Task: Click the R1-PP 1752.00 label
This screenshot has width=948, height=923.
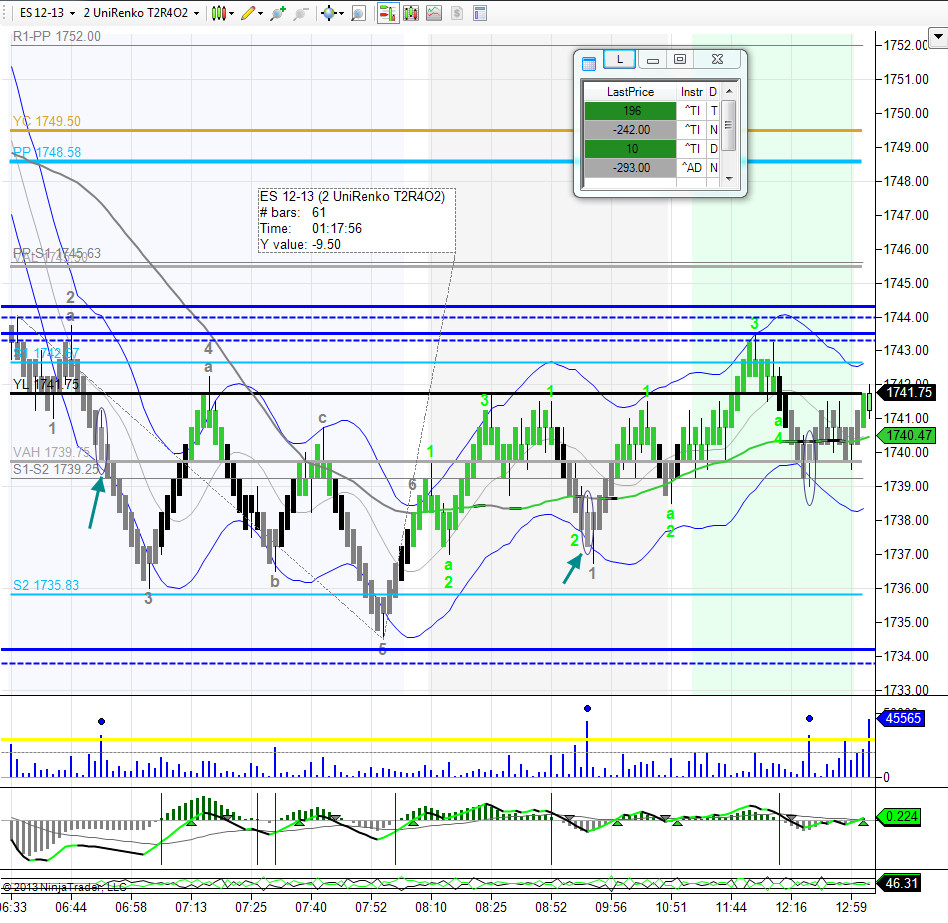Action: (x=57, y=36)
